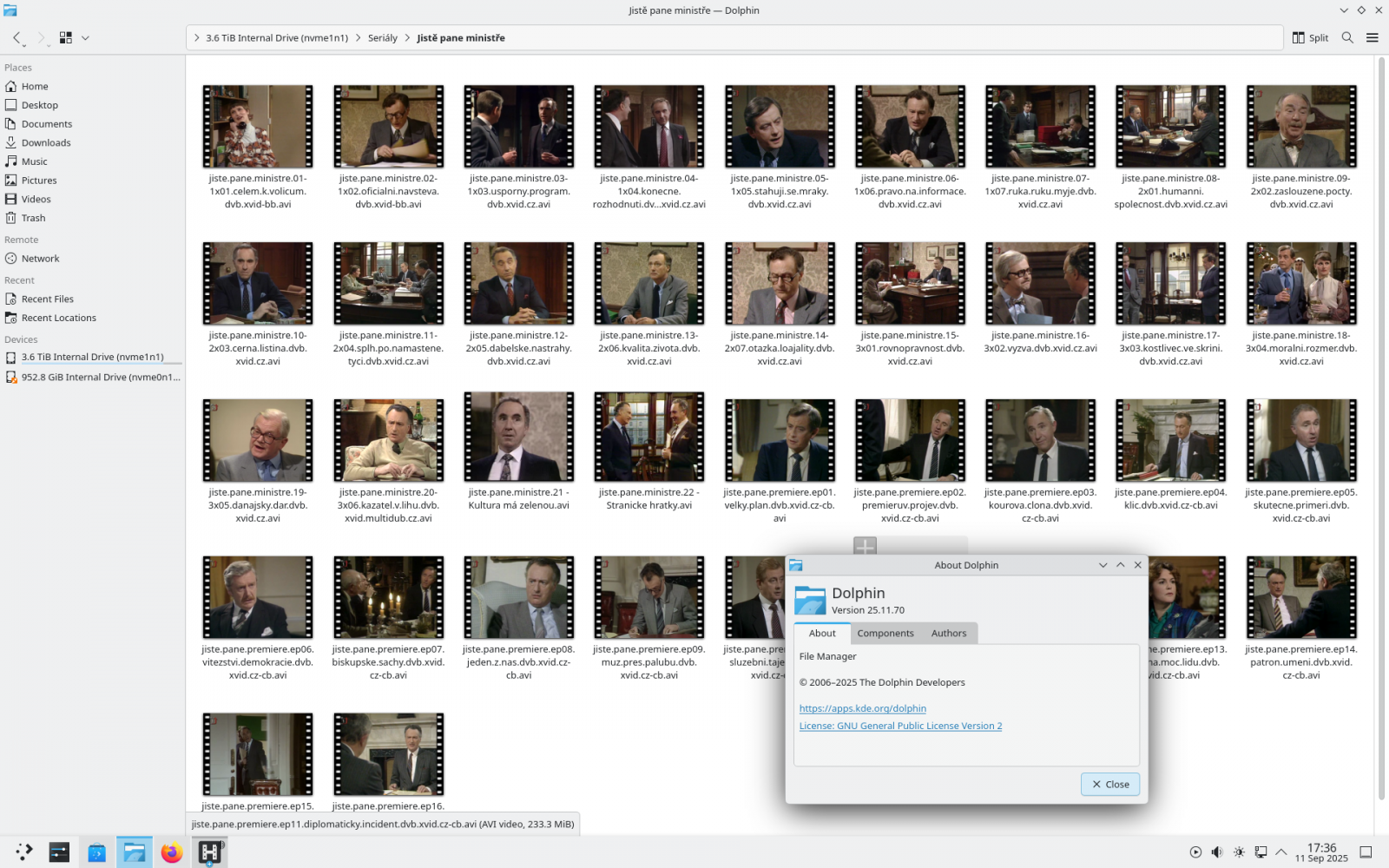Select thumbnail for premiere.ep06 vitezstvi.demokracie
This screenshot has height=868, width=1389.
258,598
